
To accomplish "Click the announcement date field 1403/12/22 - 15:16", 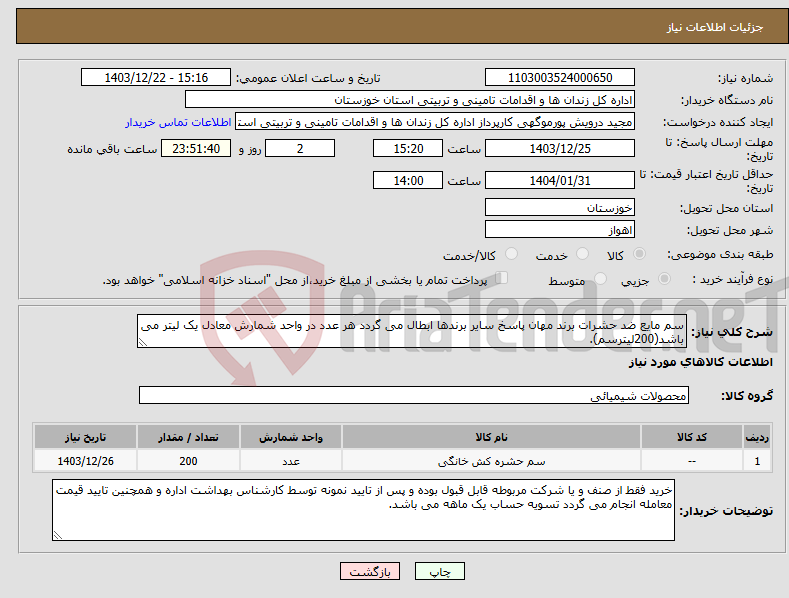I will 156,78.
